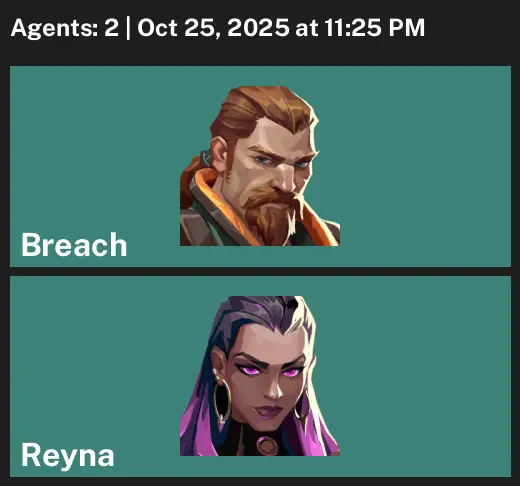
Task: Click the vertical divider in header text
Action: [x=128, y=28]
